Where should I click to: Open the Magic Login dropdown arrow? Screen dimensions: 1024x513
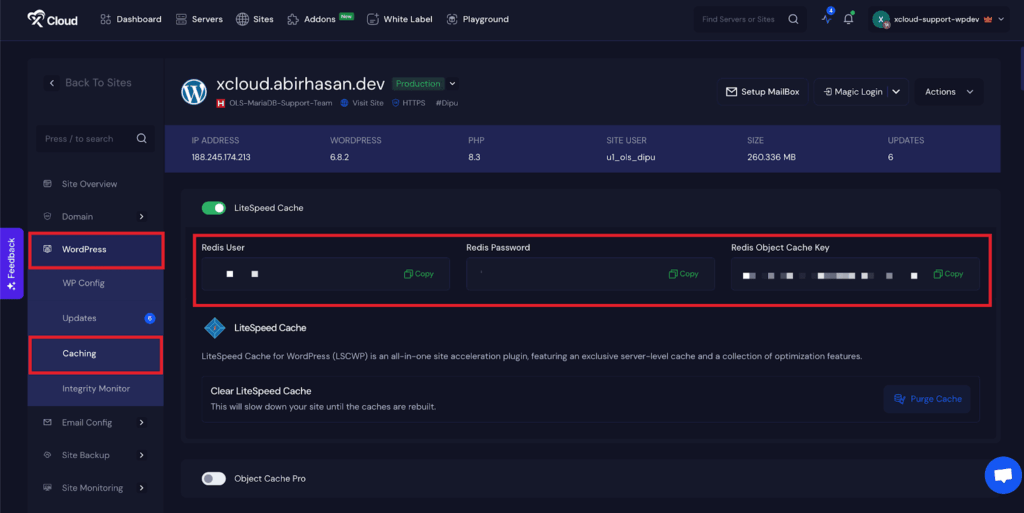coord(896,92)
